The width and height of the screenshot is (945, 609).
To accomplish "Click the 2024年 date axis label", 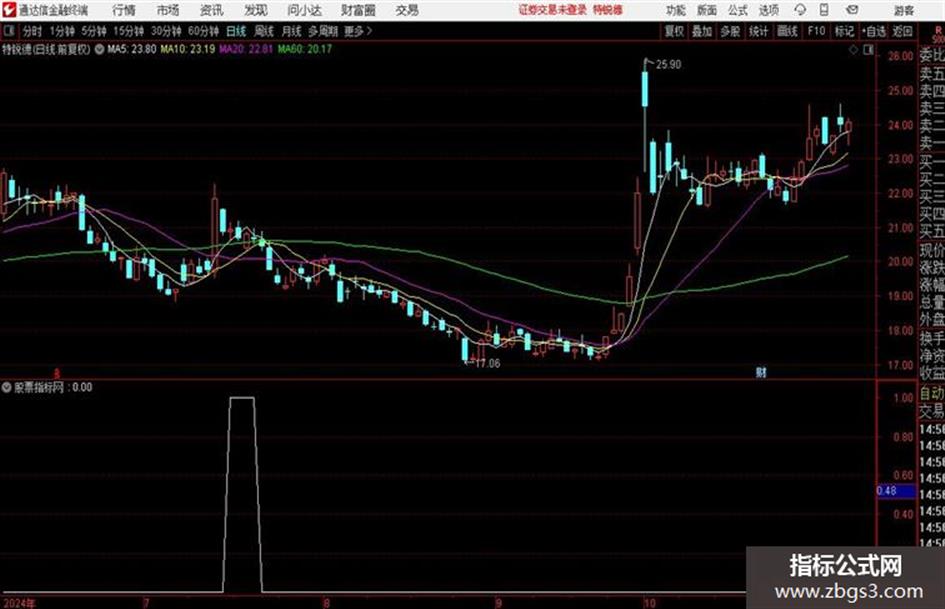I will pyautogui.click(x=19, y=603).
